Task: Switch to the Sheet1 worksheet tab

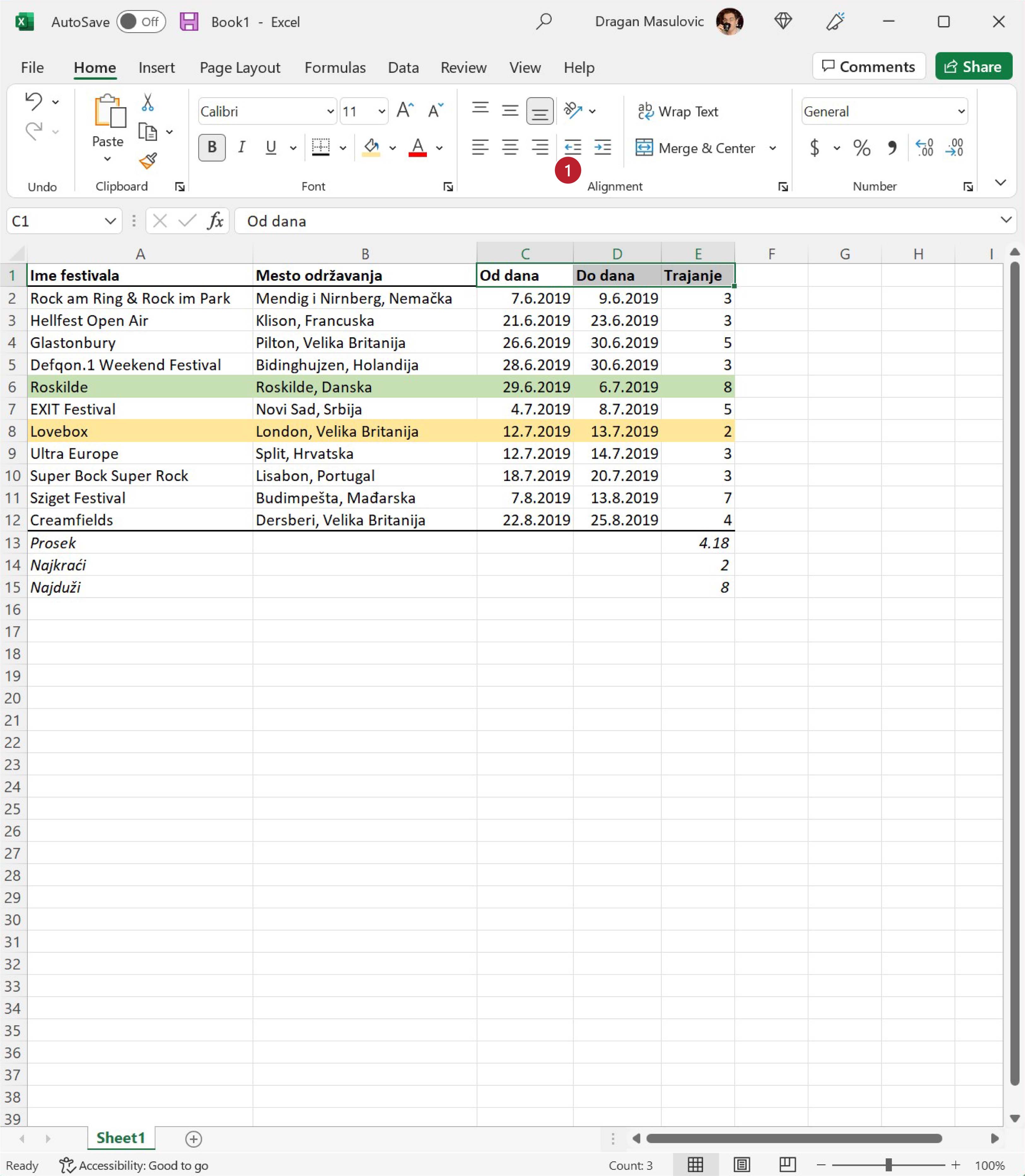Action: tap(121, 1138)
